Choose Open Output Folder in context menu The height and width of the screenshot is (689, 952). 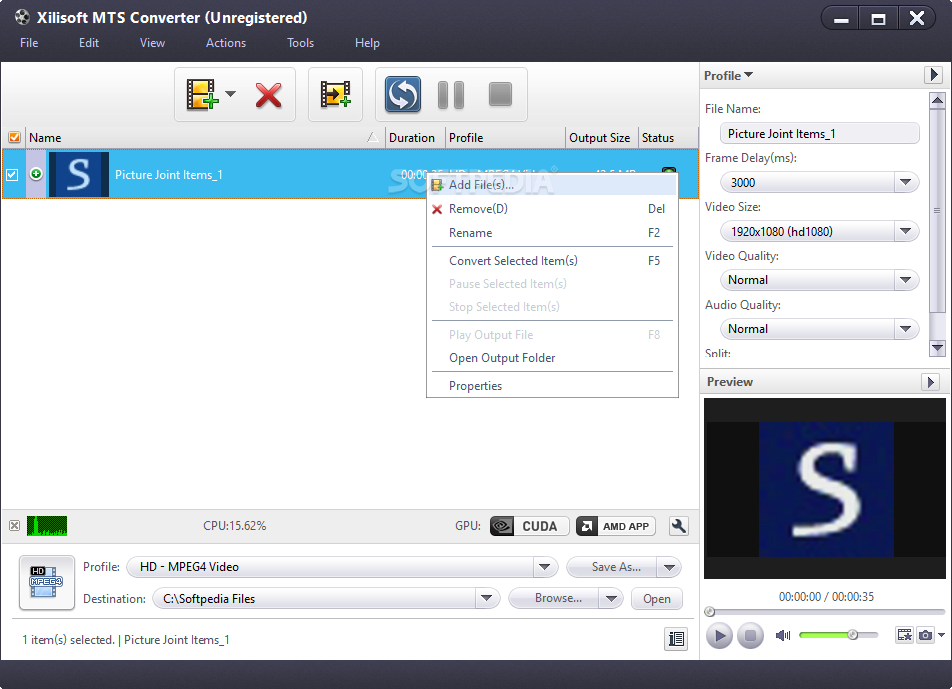552,358
